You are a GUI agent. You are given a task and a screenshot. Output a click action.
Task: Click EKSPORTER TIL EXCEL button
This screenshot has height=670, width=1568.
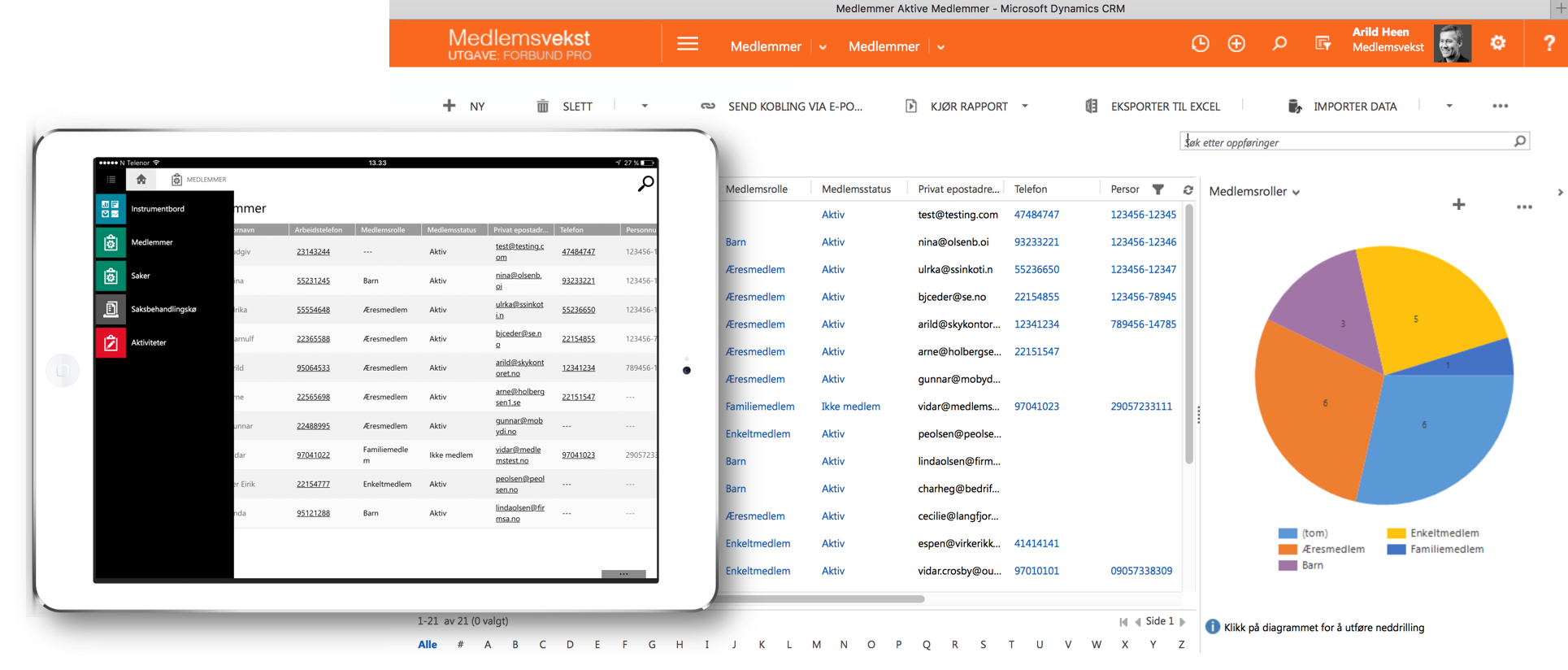click(1165, 107)
